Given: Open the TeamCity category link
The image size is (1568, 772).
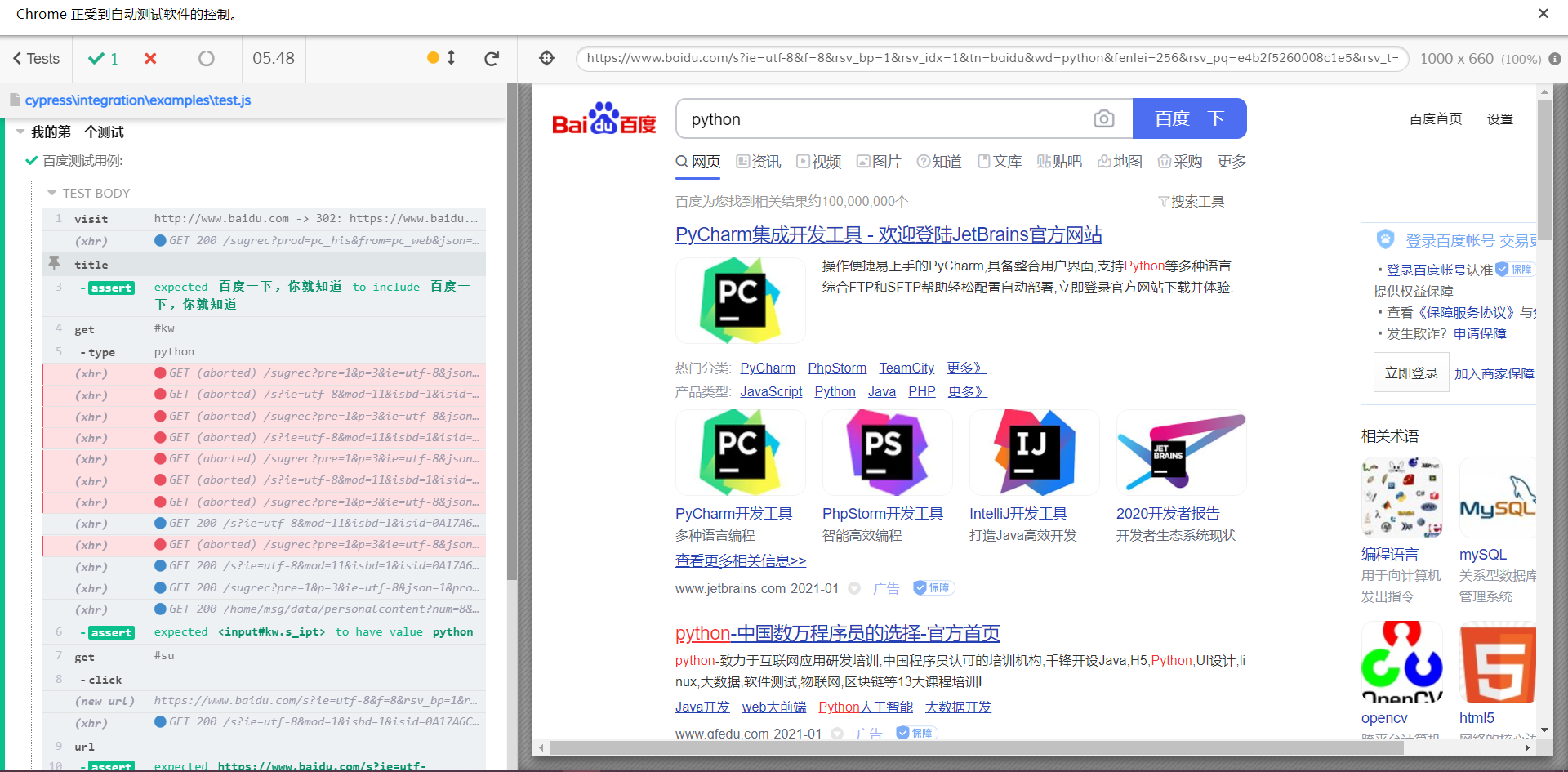Looking at the screenshot, I should 906,368.
